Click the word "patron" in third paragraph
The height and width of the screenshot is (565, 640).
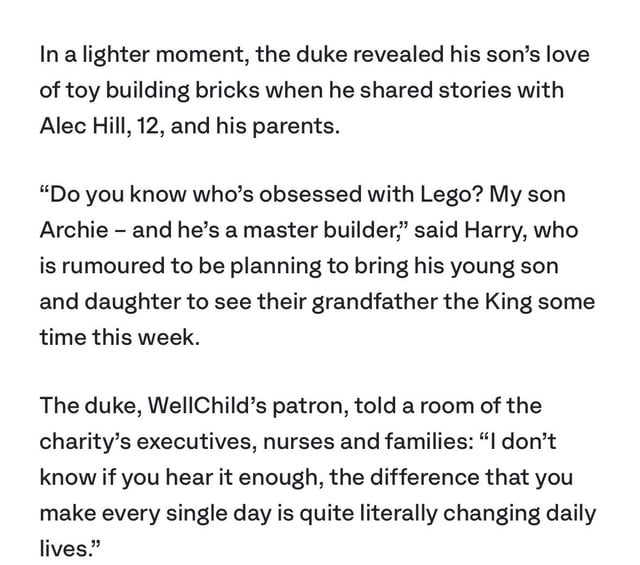(x=310, y=407)
